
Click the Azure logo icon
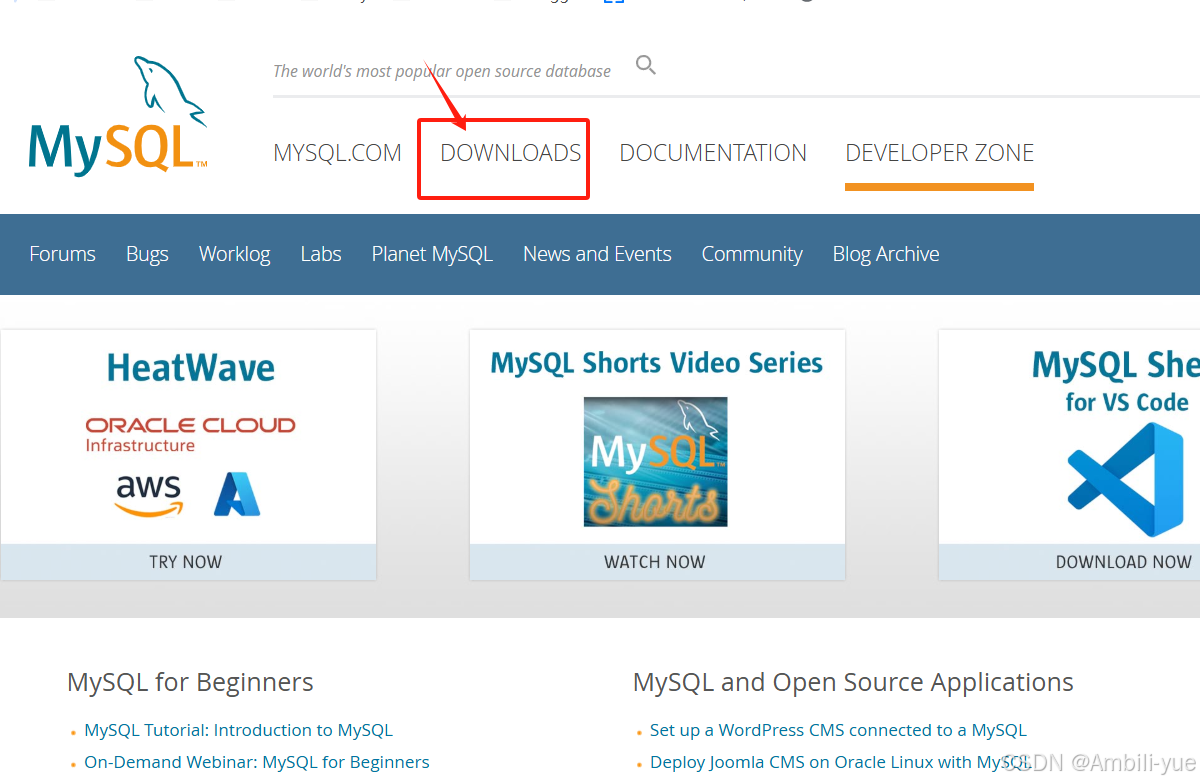237,494
